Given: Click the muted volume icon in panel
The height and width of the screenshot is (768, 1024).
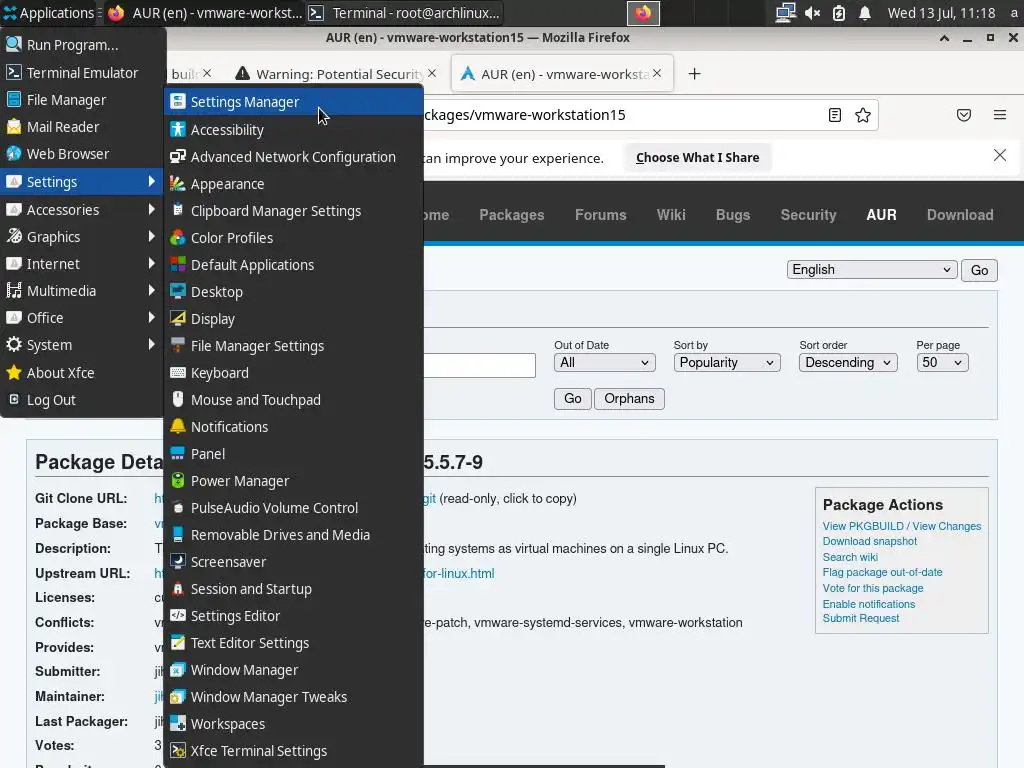Looking at the screenshot, I should [812, 13].
